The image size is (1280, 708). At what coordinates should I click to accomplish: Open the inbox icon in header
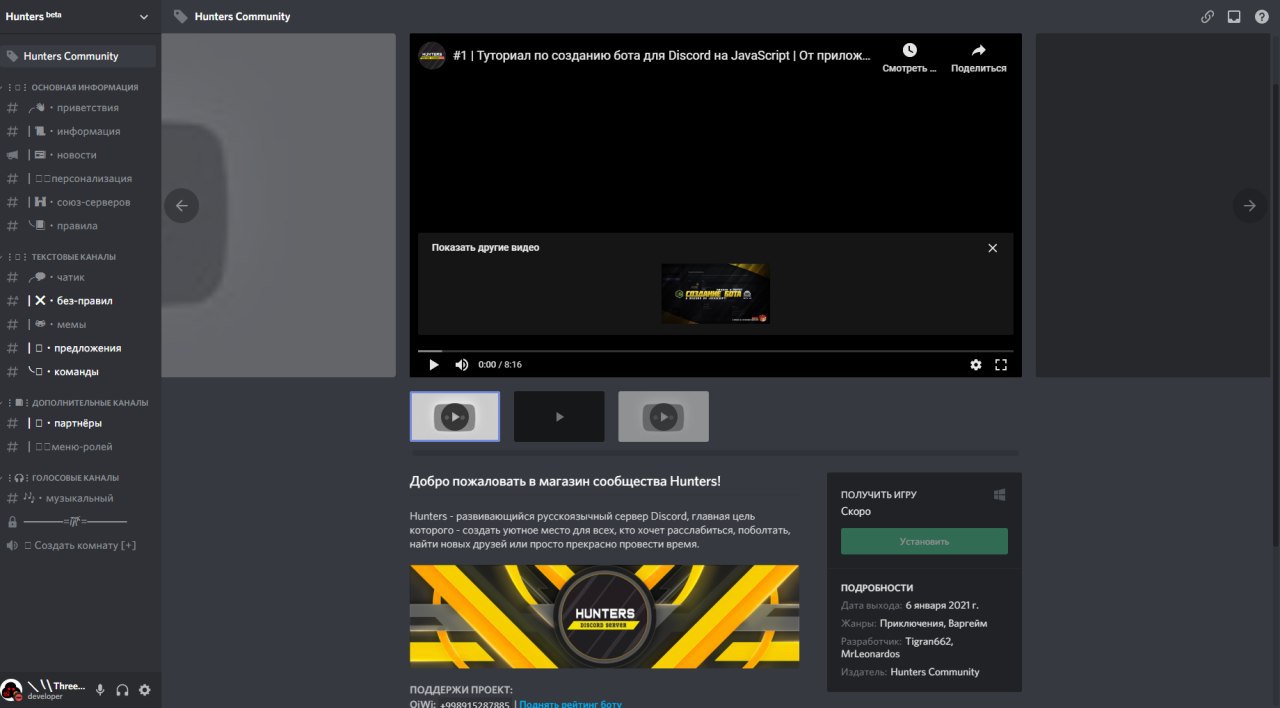click(x=1234, y=17)
